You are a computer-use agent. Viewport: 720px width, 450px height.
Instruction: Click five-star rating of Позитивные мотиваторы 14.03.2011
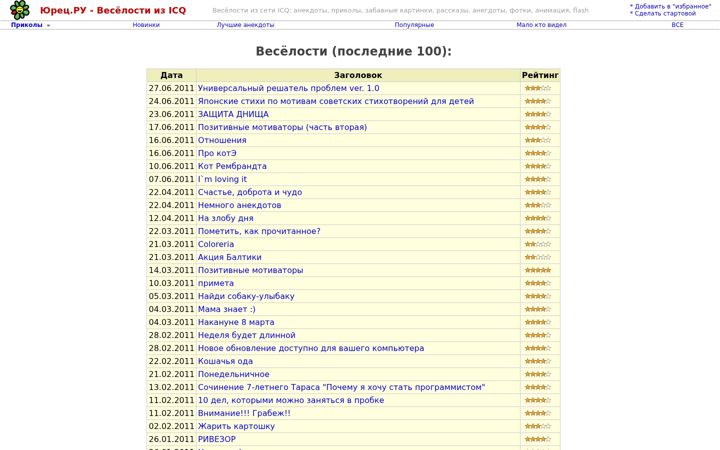coord(538,270)
